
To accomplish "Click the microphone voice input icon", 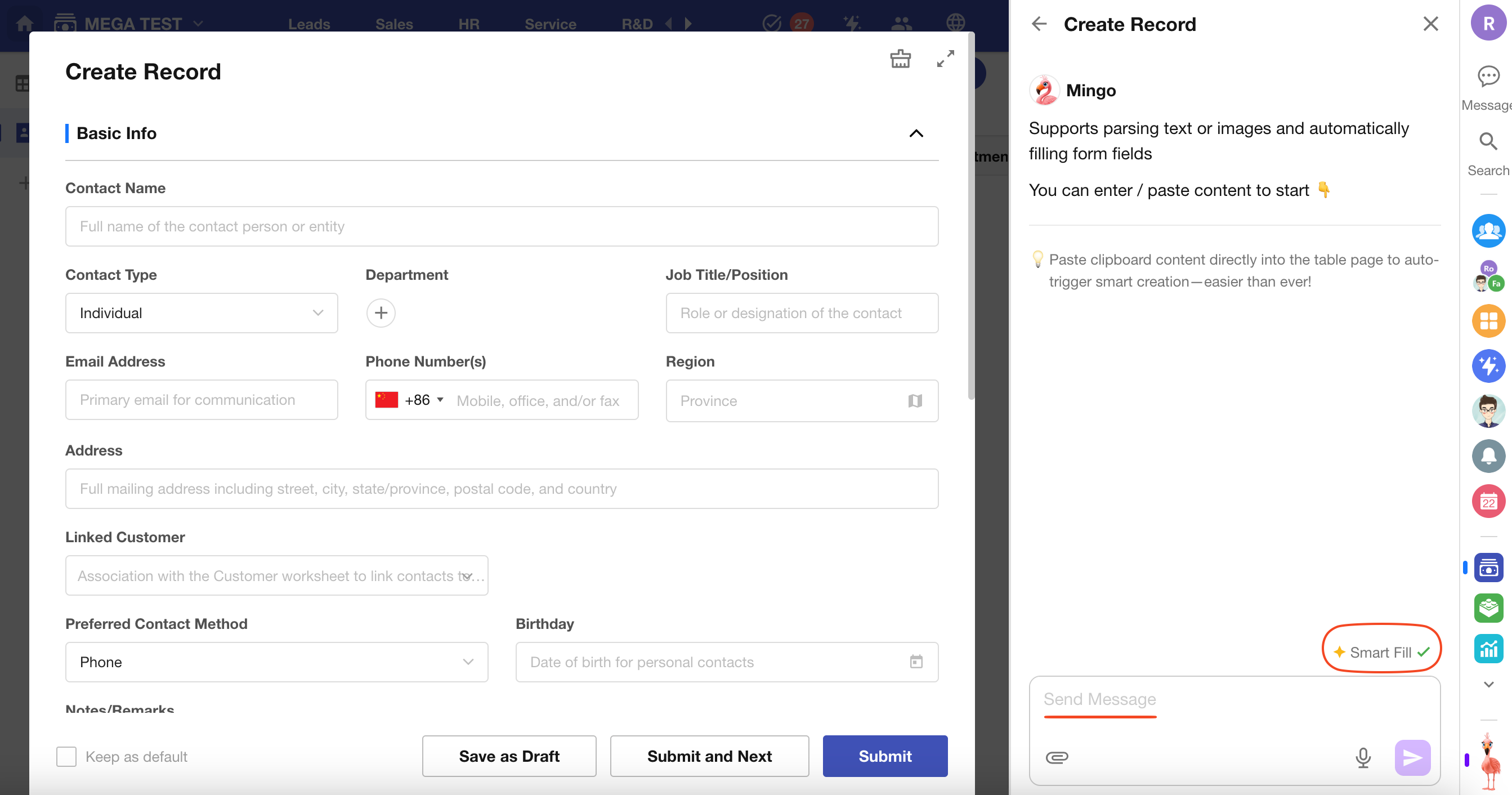I will [1363, 757].
